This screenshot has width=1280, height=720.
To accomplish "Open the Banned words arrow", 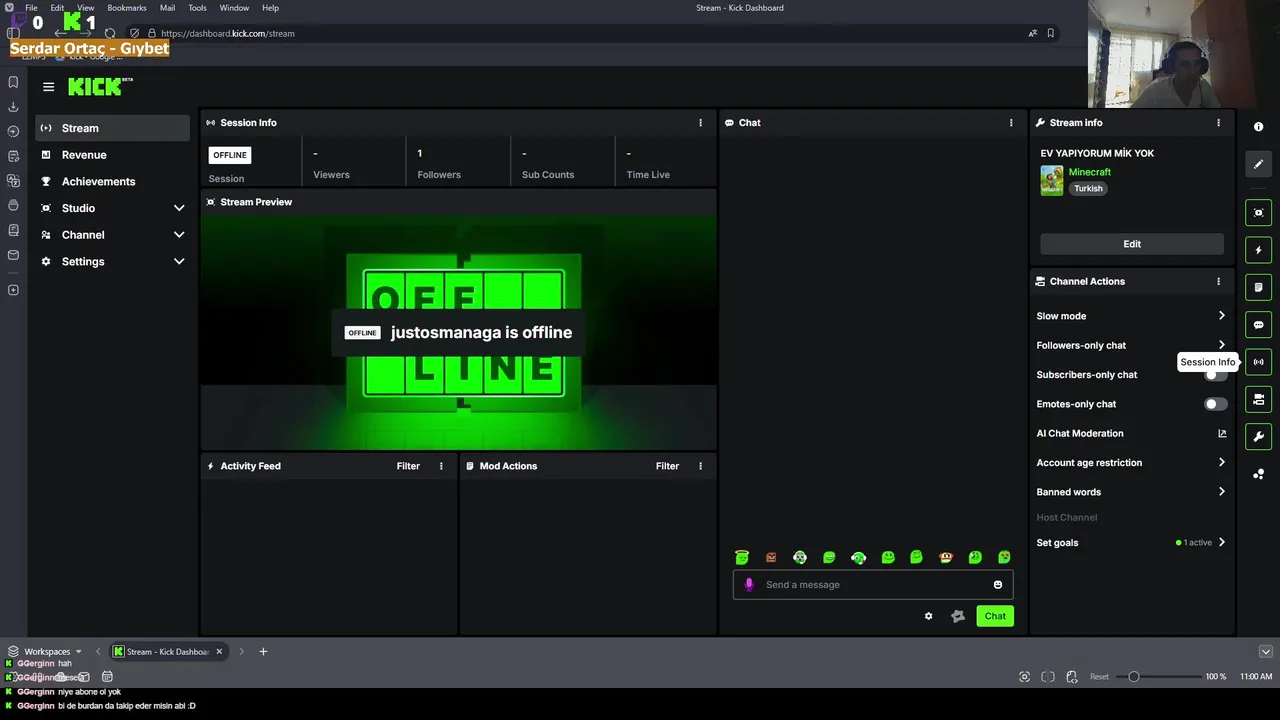I will (1222, 492).
